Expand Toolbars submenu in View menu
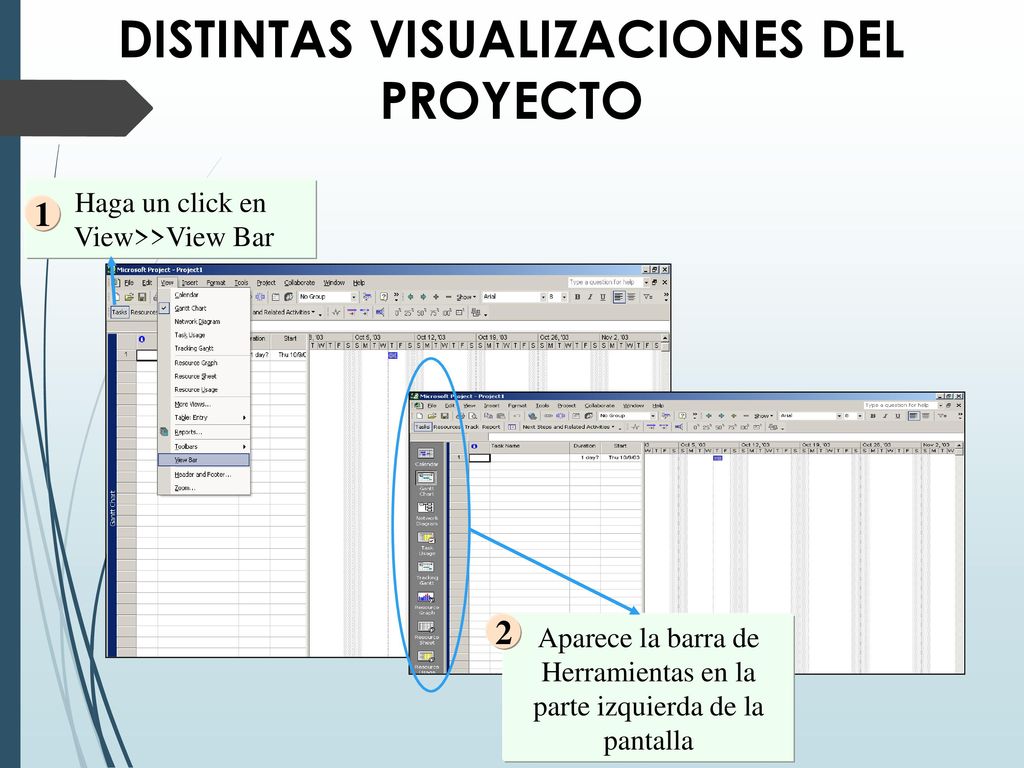This screenshot has height=768, width=1024. [204, 446]
